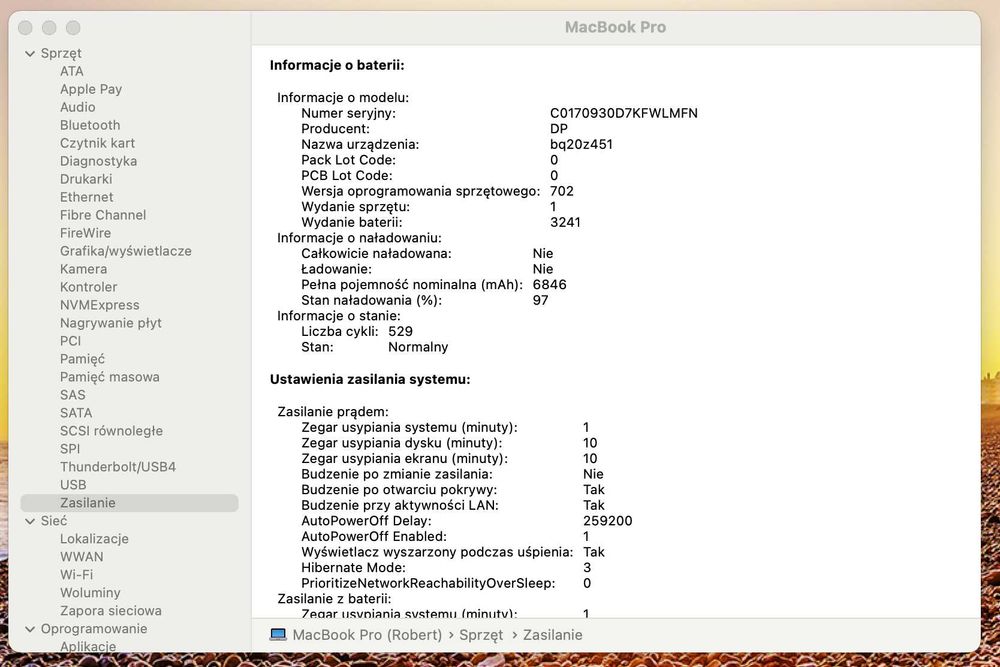Click AutoPowerOff Delay value 259200
Viewport: 1000px width, 667px height.
[608, 521]
